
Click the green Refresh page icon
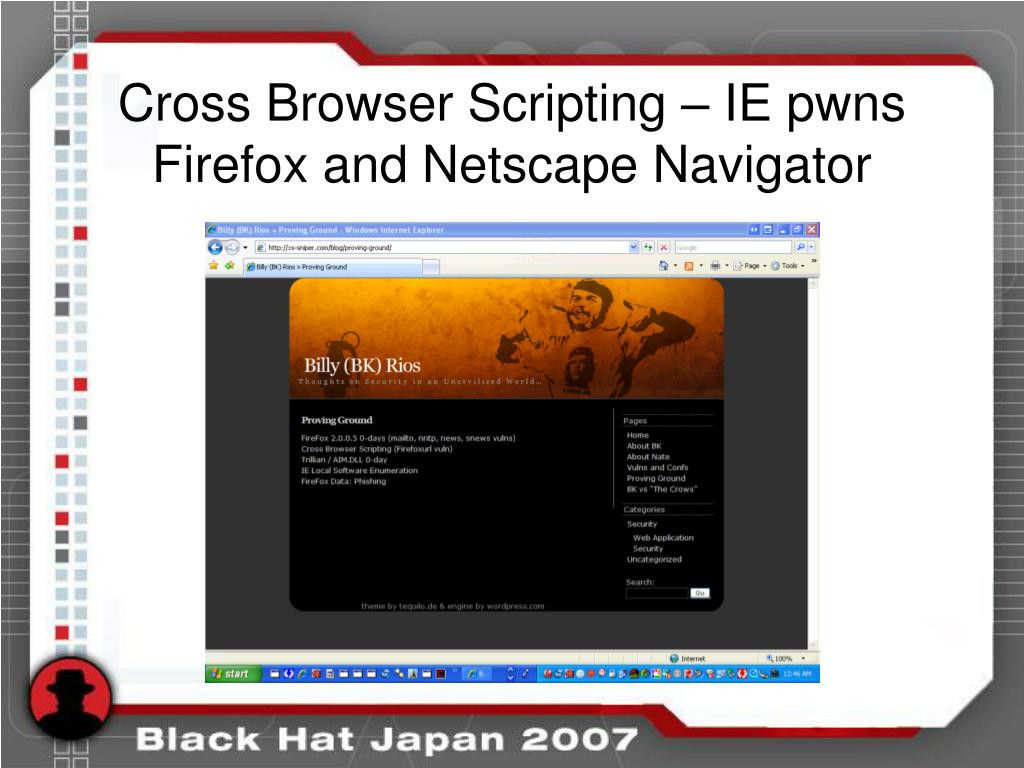pos(648,248)
